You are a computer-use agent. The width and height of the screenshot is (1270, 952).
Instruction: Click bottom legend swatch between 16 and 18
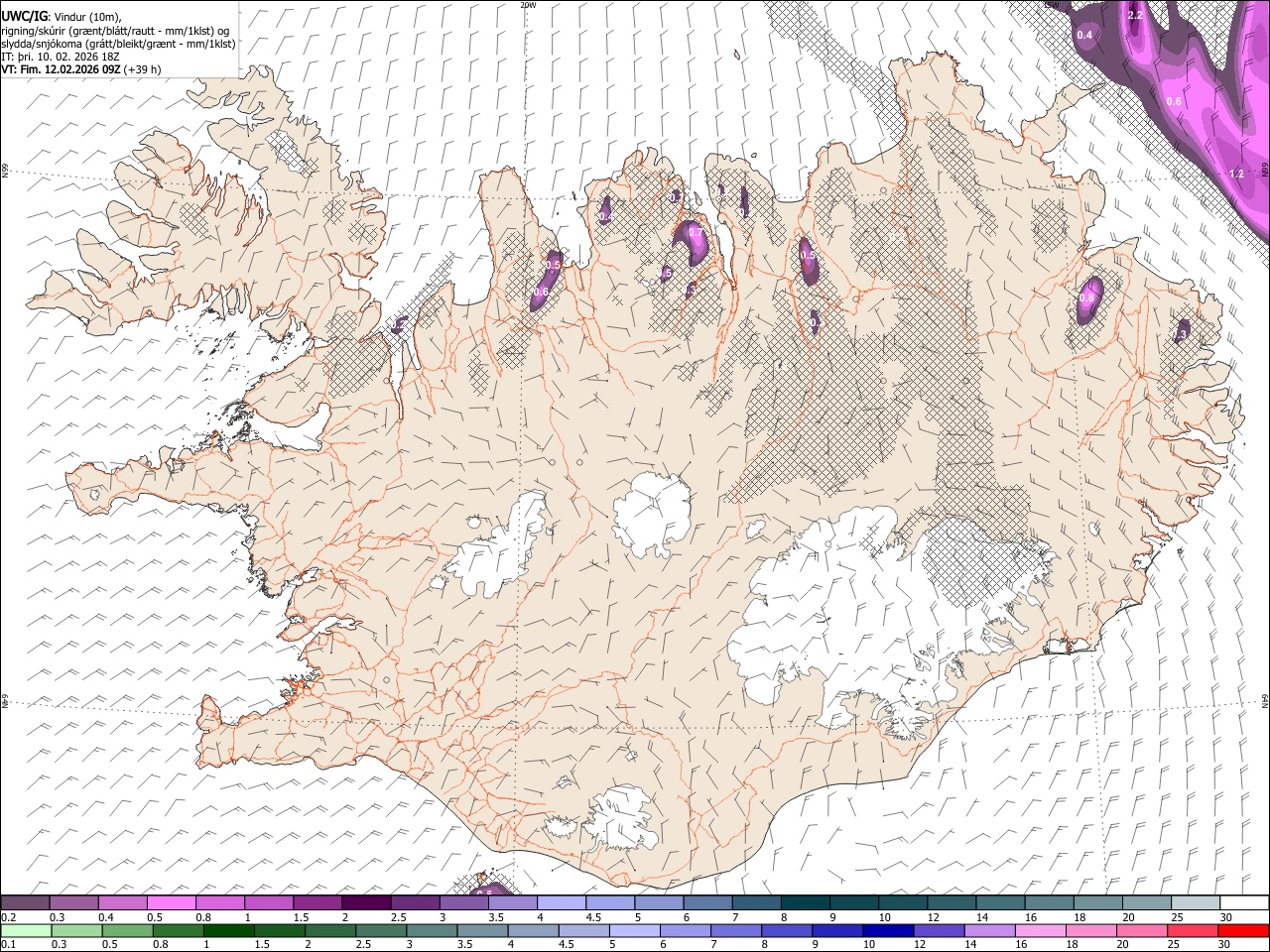point(1042,930)
